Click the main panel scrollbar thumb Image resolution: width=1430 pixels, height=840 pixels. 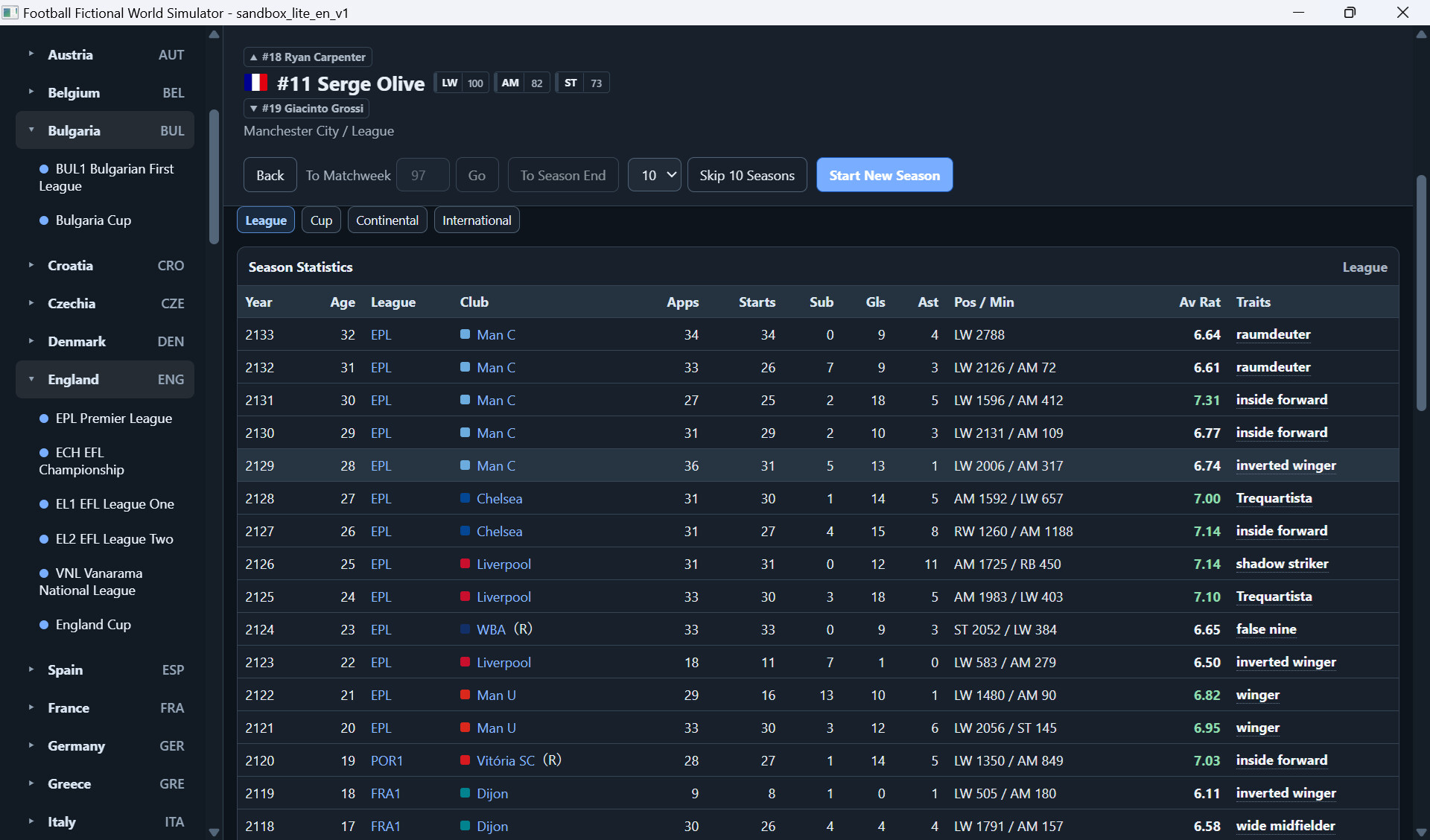1421,293
